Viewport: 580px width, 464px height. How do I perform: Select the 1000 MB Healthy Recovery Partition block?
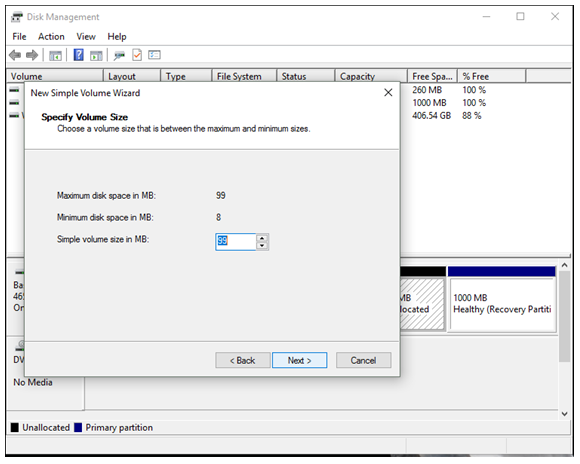pyautogui.click(x=502, y=299)
